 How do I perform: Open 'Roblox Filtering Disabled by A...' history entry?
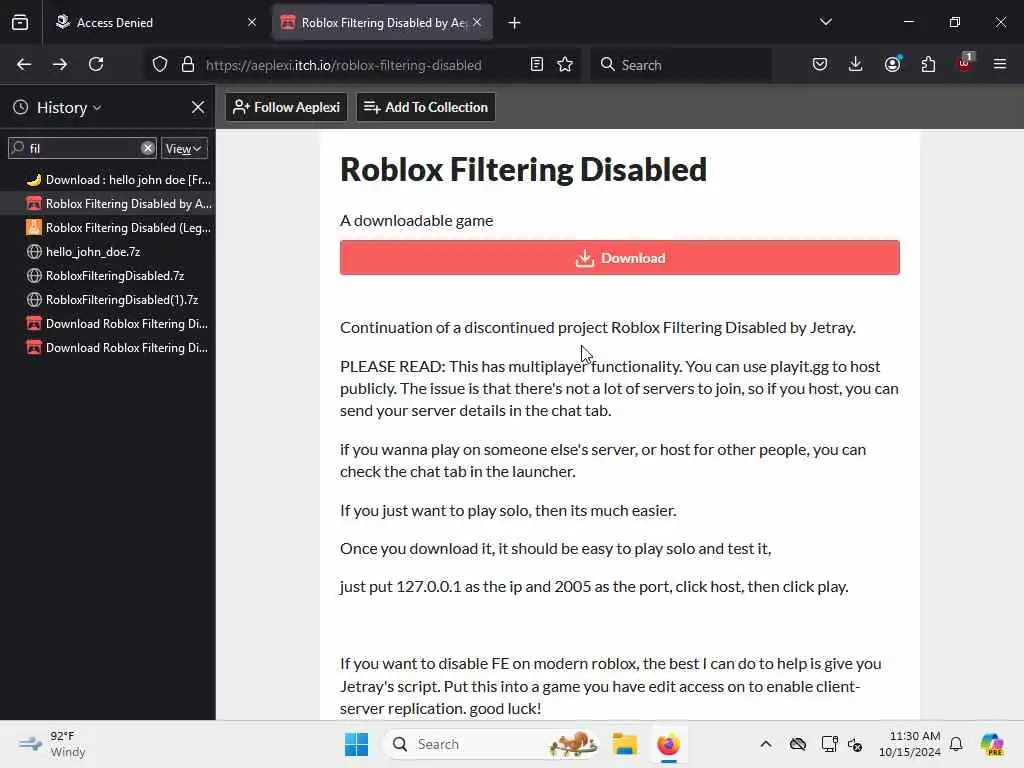click(x=108, y=204)
